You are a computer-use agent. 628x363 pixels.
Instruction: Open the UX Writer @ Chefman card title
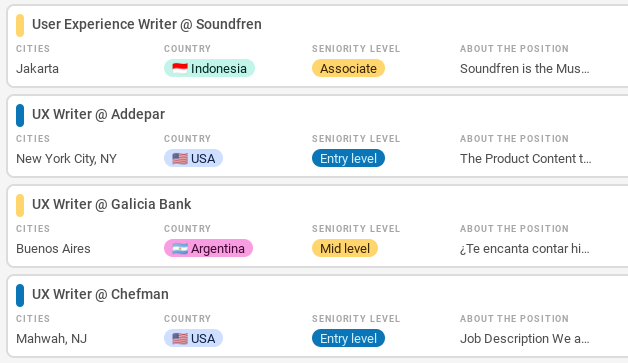pos(100,294)
